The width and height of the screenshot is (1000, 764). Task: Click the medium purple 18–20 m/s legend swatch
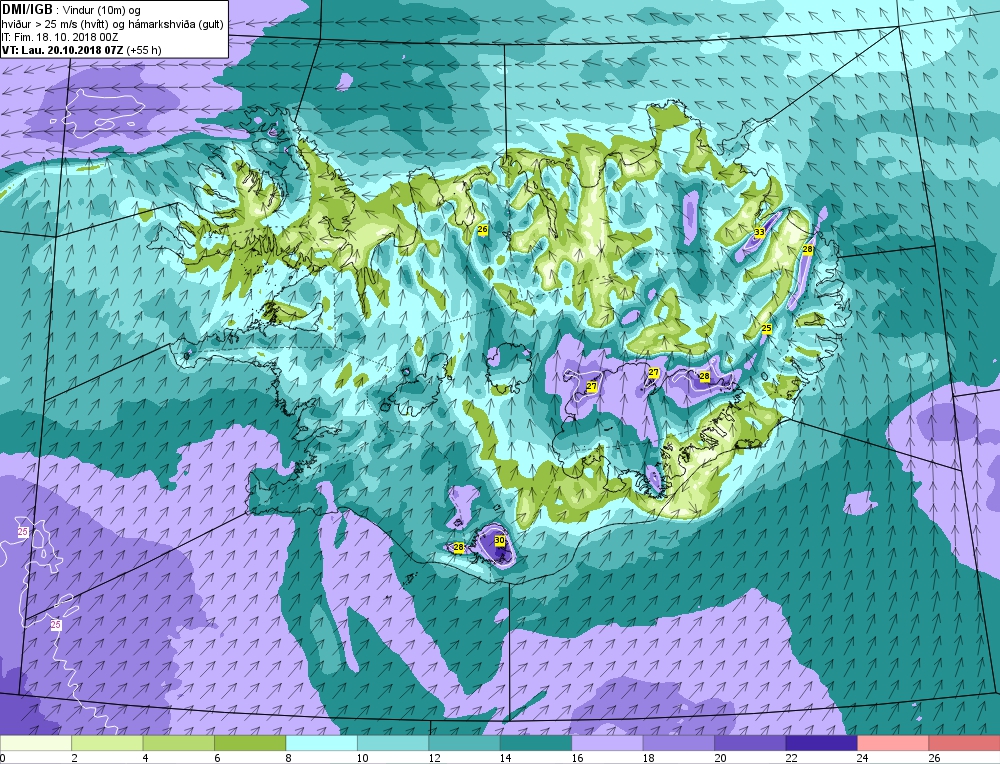(679, 743)
